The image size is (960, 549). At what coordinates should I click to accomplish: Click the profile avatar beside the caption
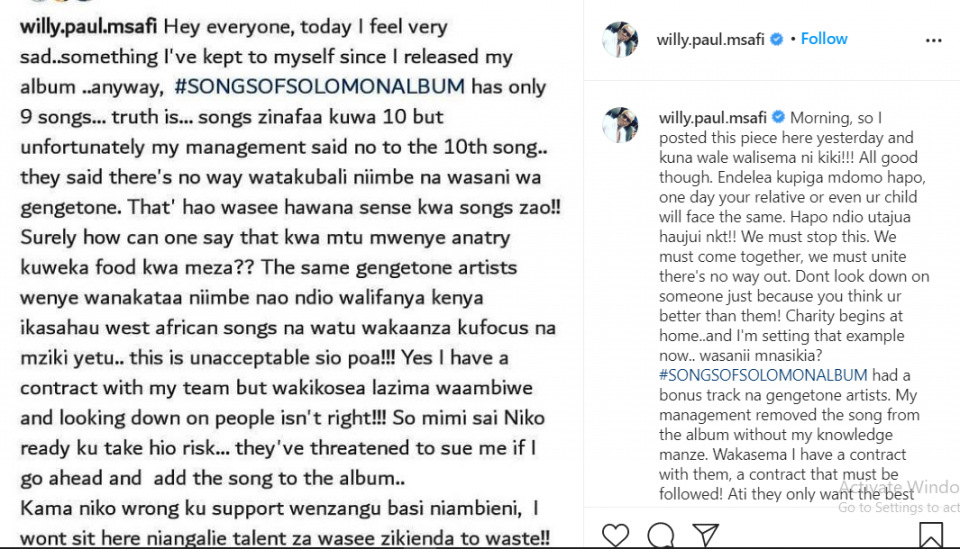tap(620, 125)
